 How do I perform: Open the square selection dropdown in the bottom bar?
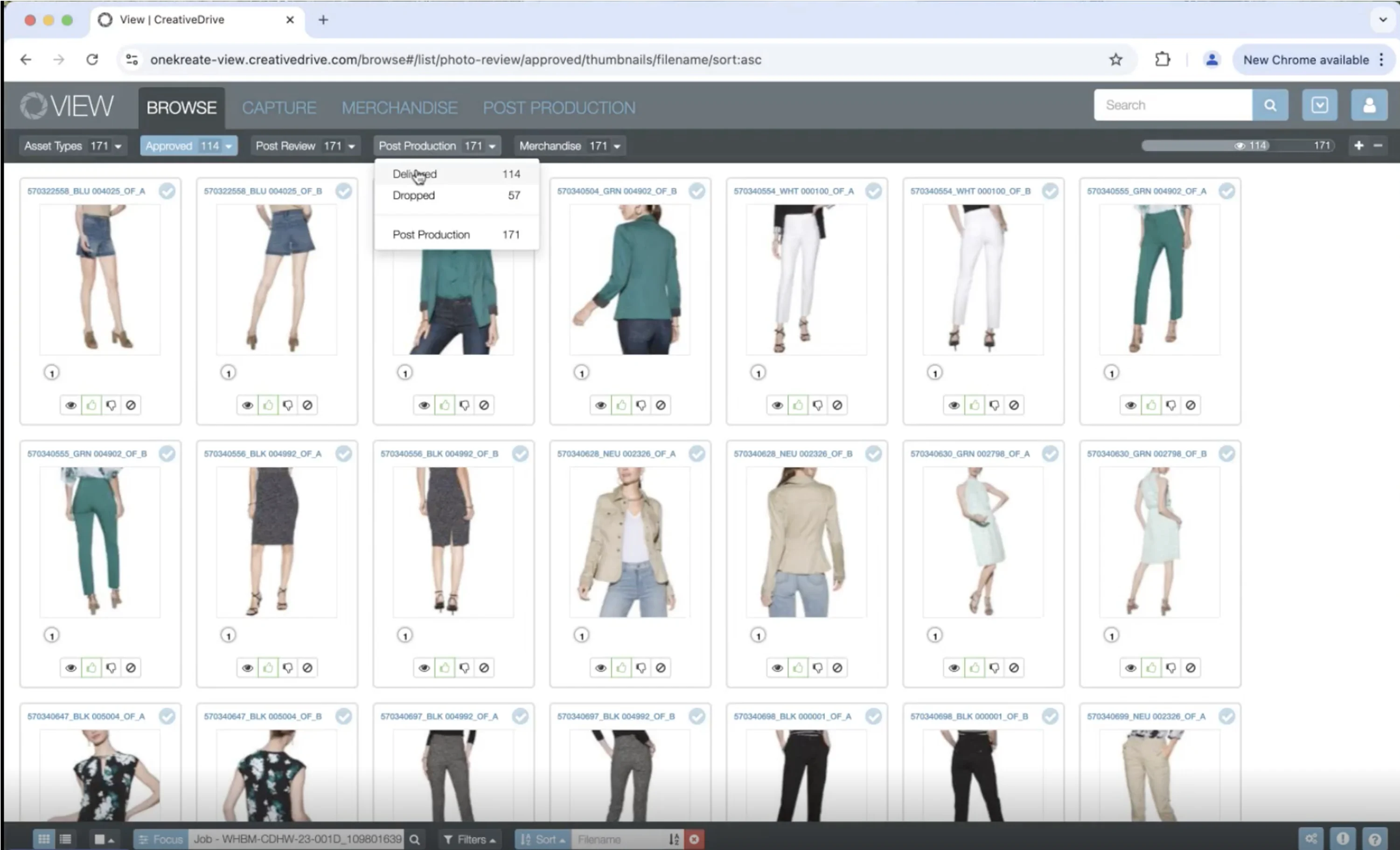(x=104, y=839)
